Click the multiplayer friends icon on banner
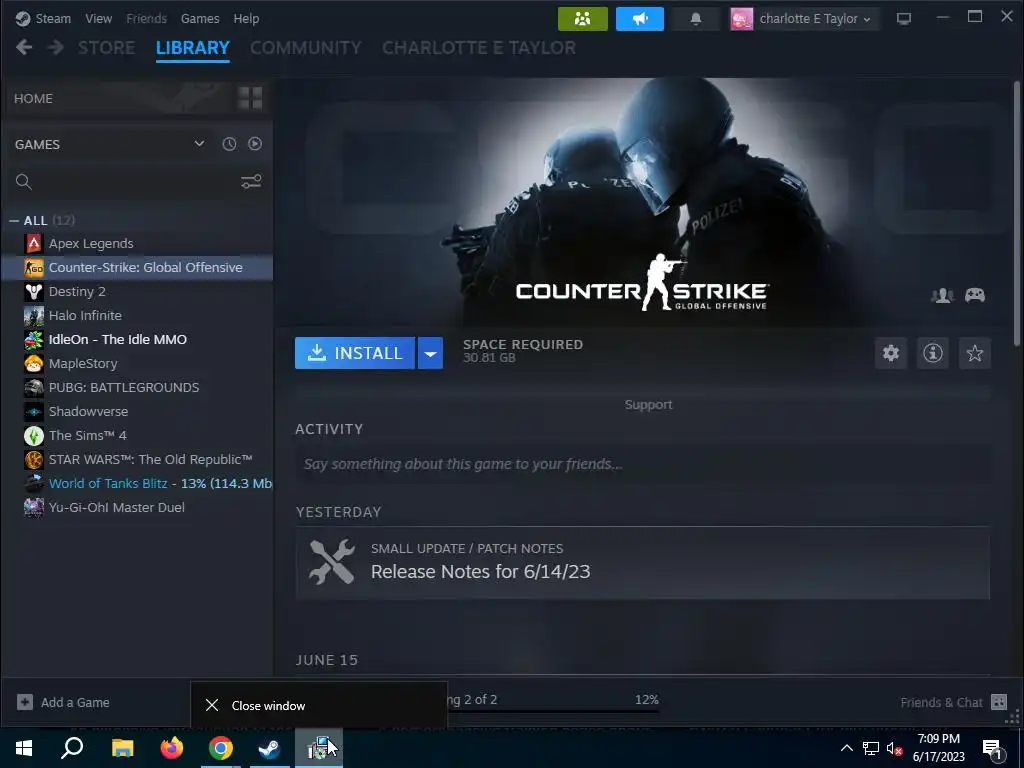 [x=942, y=295]
